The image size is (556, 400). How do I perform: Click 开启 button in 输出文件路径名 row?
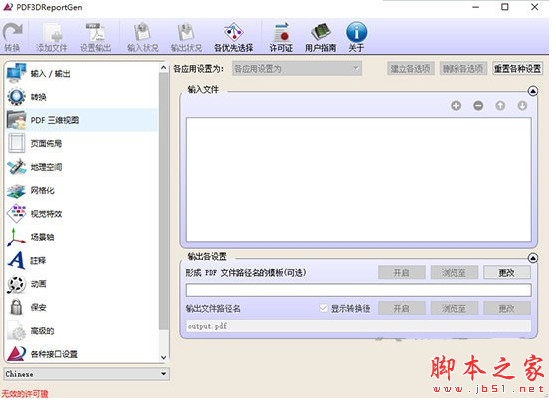click(401, 308)
